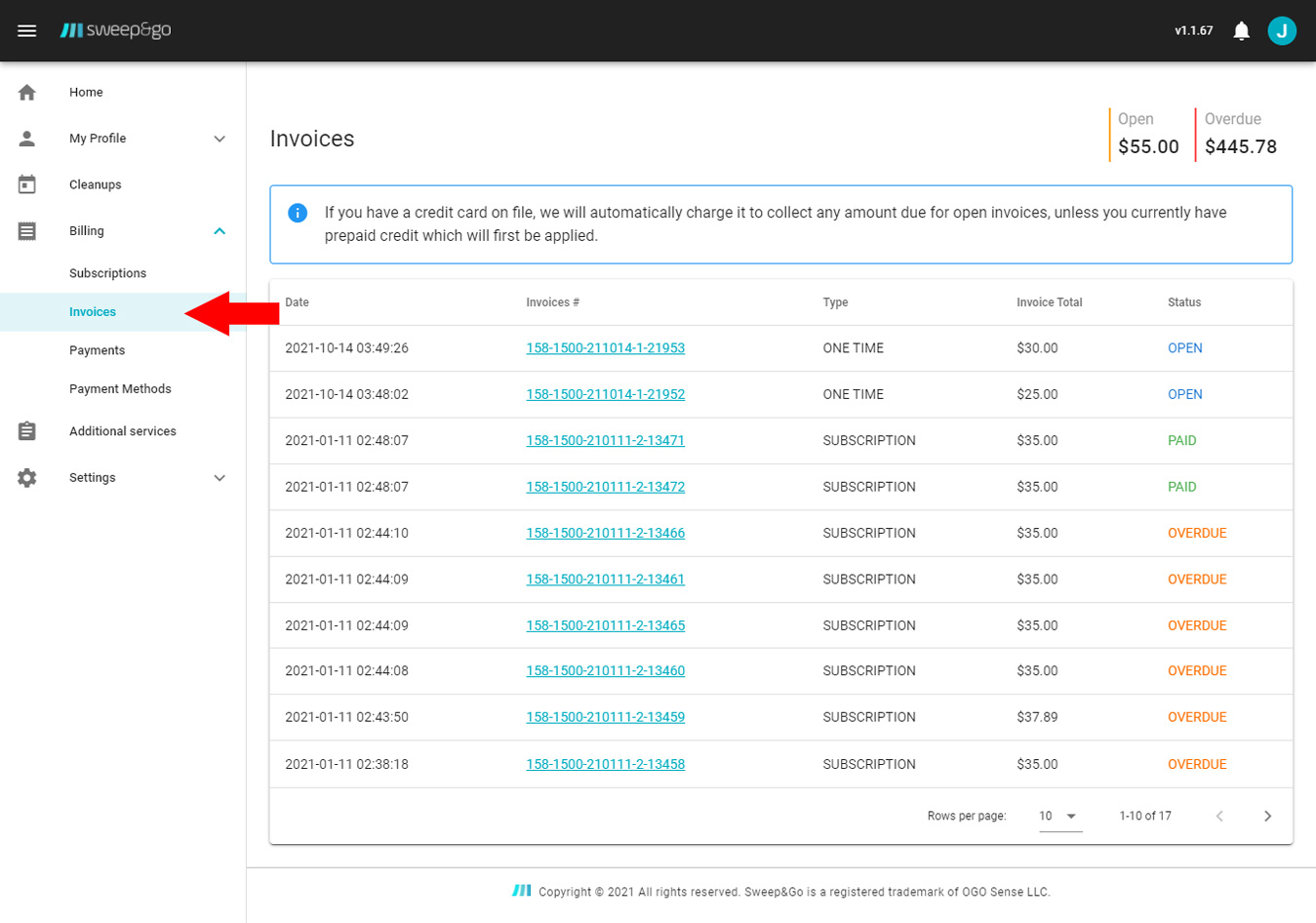Select the Cleanups calendar icon

click(26, 183)
